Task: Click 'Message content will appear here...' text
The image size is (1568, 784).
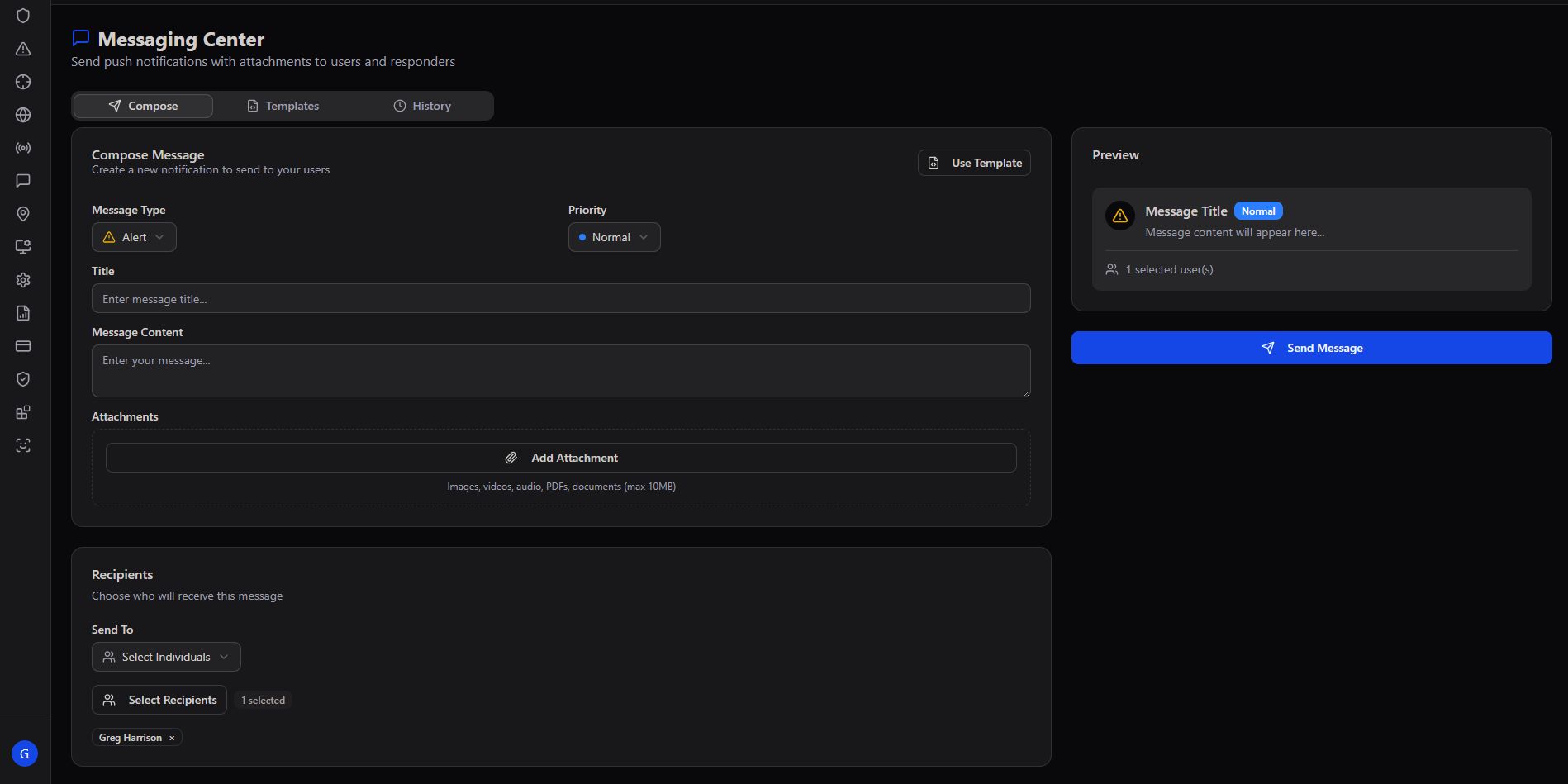Action: pos(1234,233)
